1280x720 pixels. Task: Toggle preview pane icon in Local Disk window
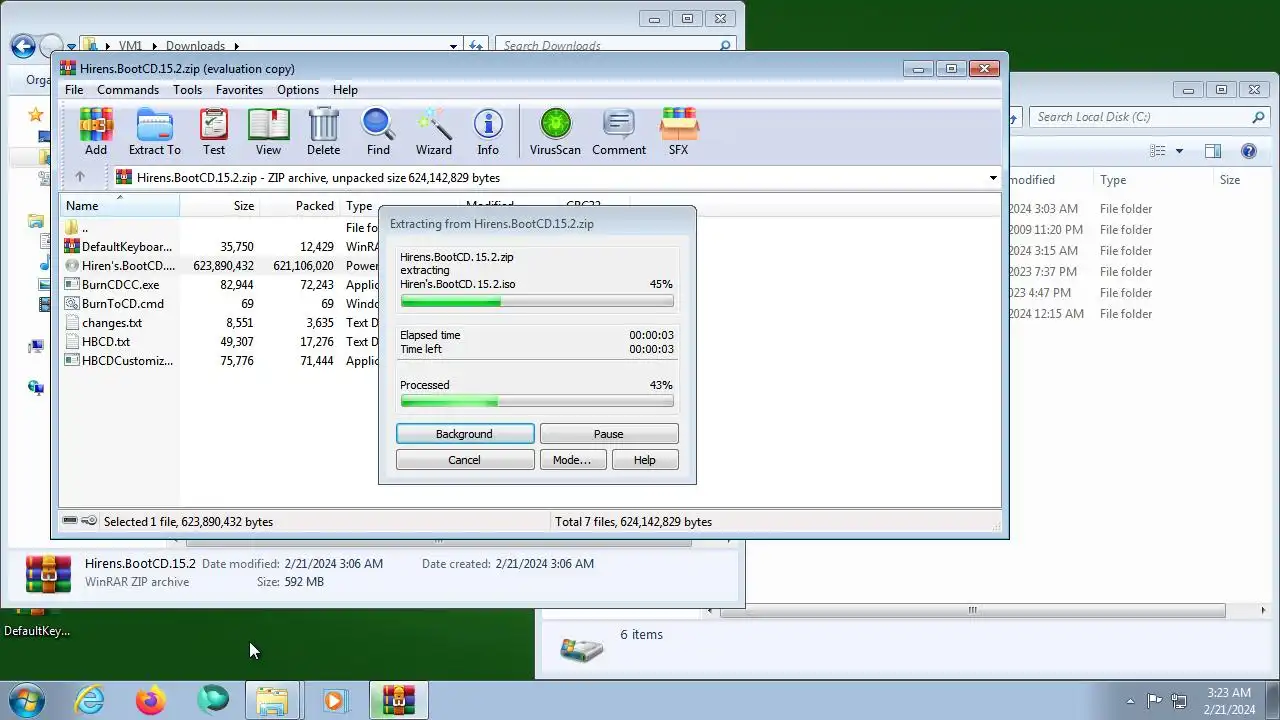coord(1213,151)
